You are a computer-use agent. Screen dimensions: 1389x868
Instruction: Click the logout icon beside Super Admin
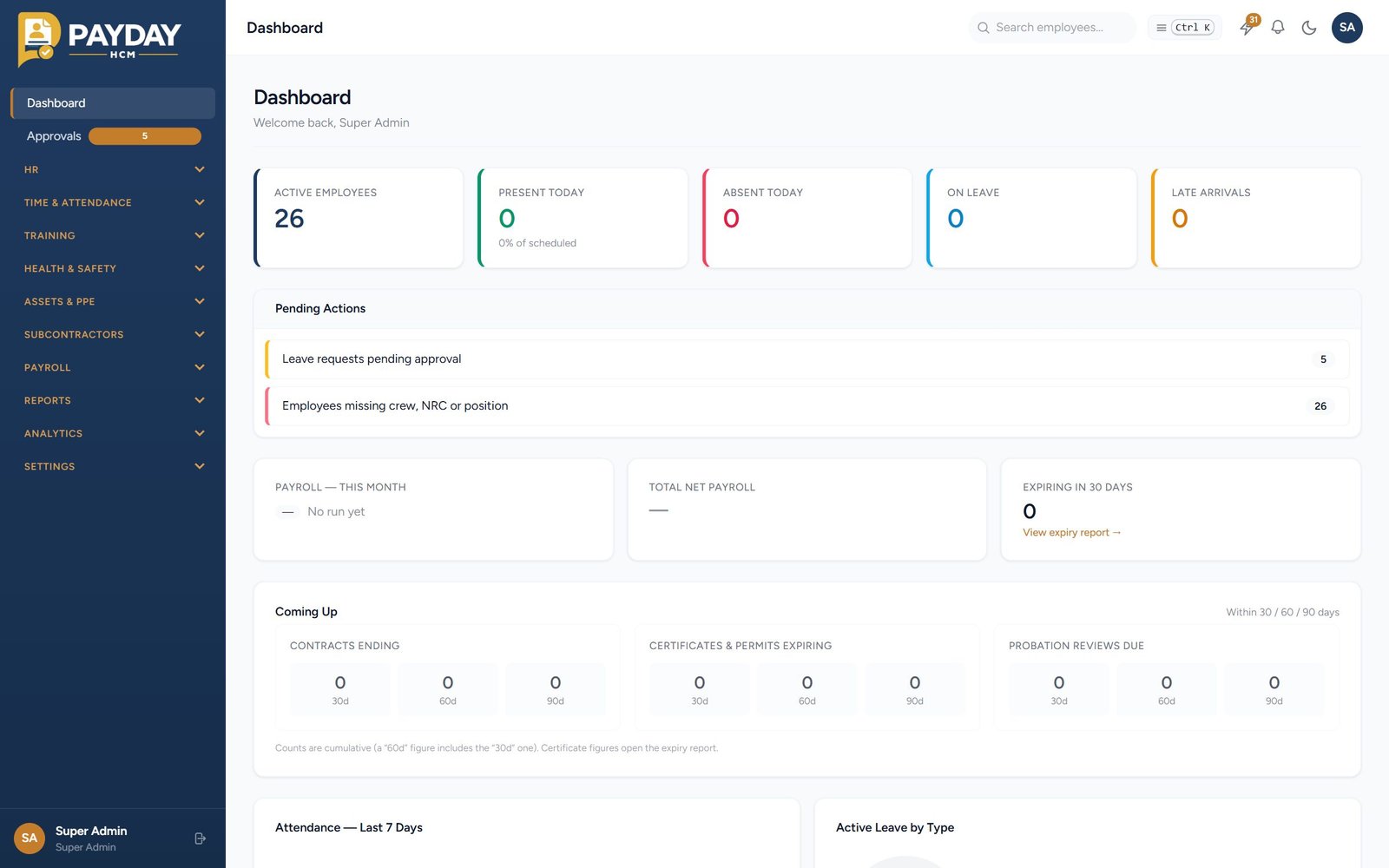(x=201, y=838)
